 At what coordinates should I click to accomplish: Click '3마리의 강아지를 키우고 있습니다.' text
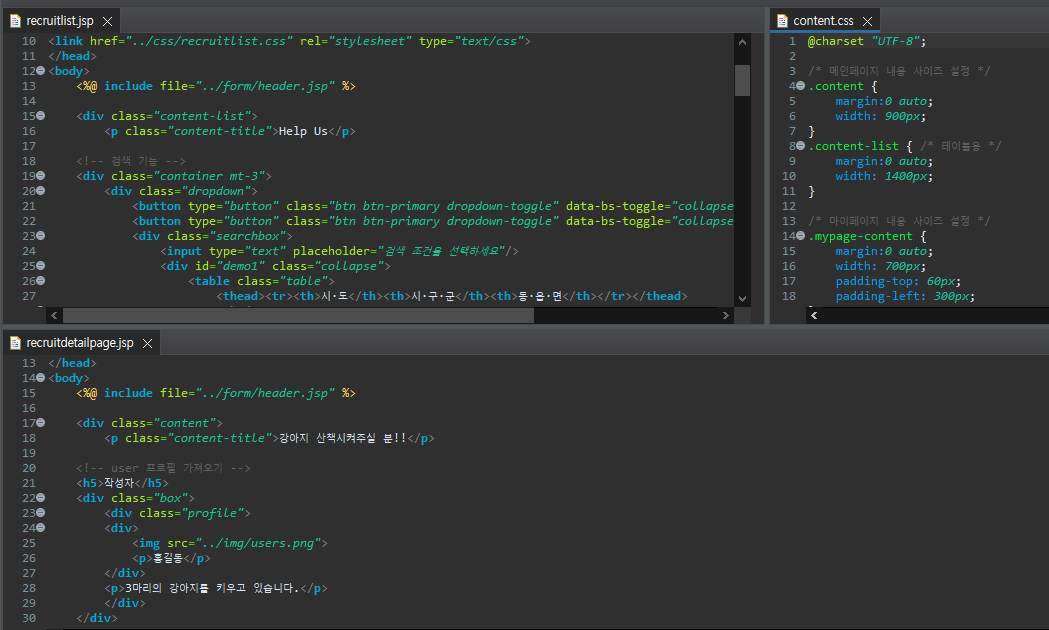click(212, 588)
